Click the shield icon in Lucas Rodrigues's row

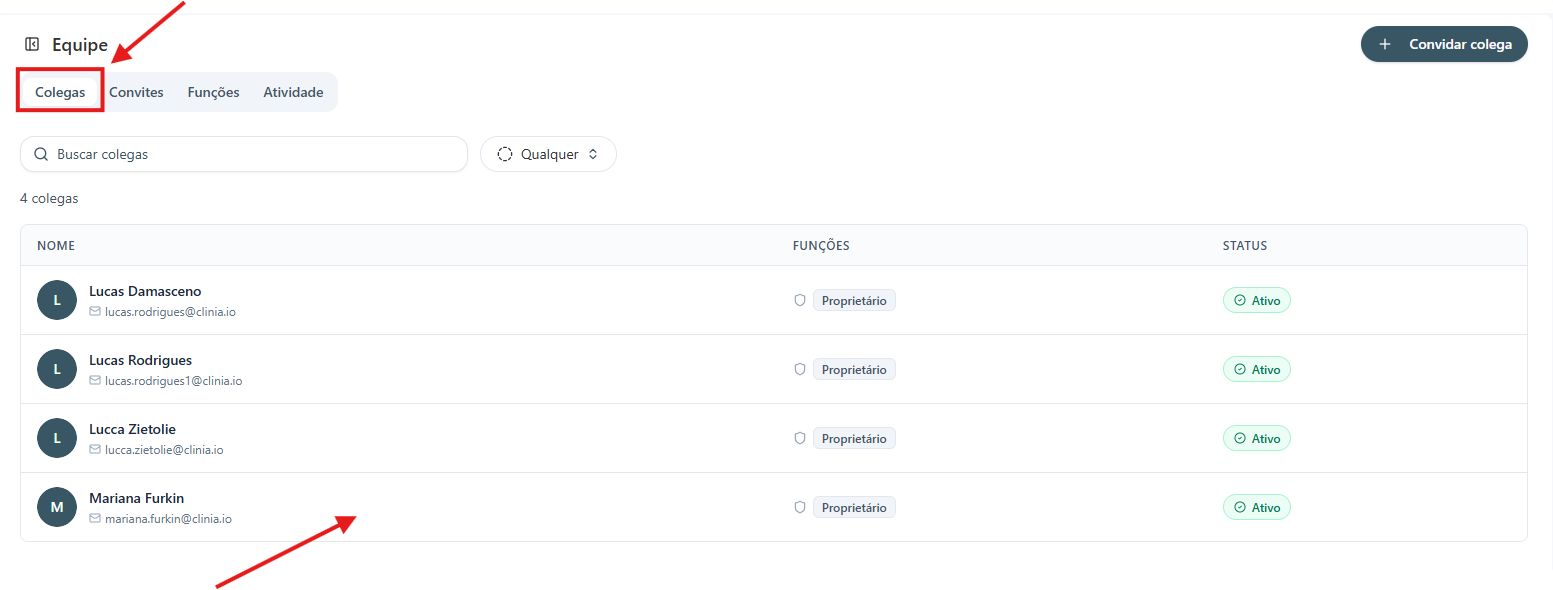[x=800, y=369]
